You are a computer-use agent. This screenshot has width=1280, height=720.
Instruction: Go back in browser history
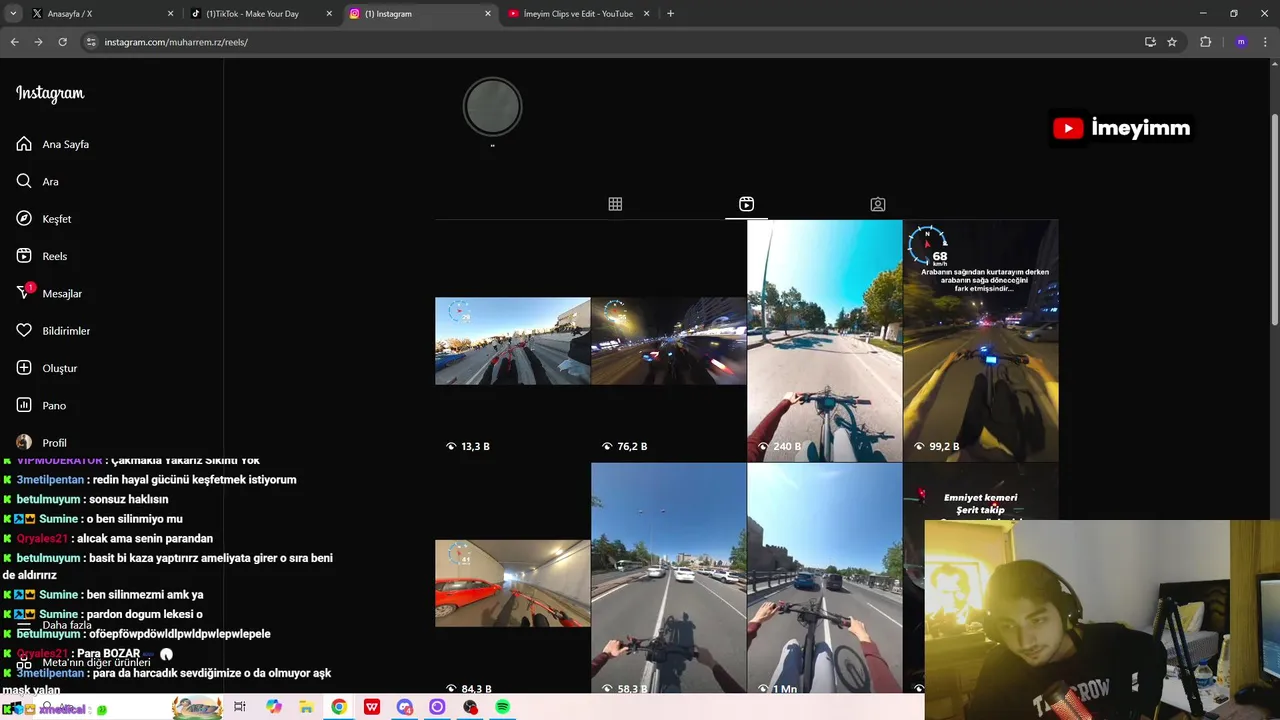14,42
